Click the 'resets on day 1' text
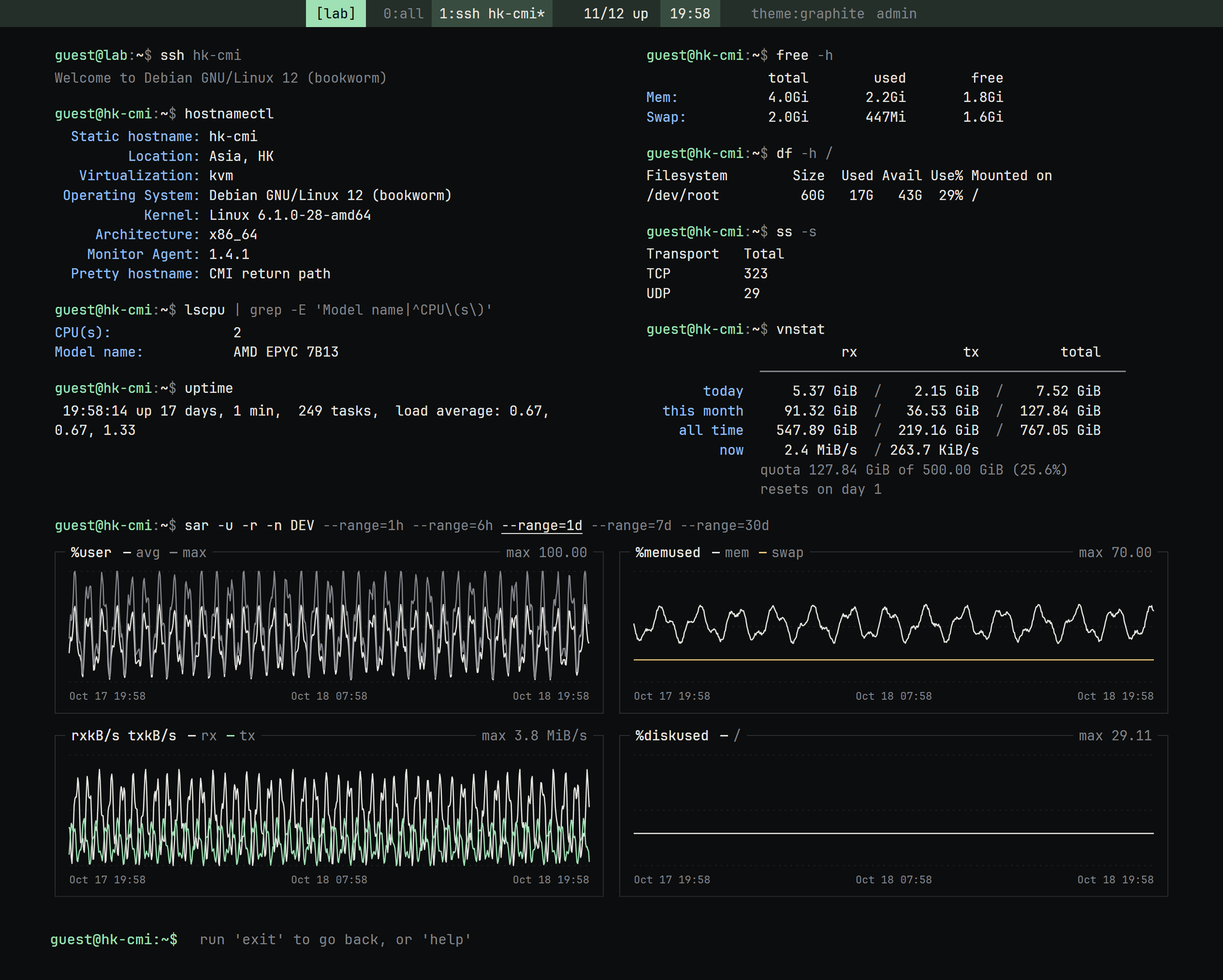 click(820, 490)
